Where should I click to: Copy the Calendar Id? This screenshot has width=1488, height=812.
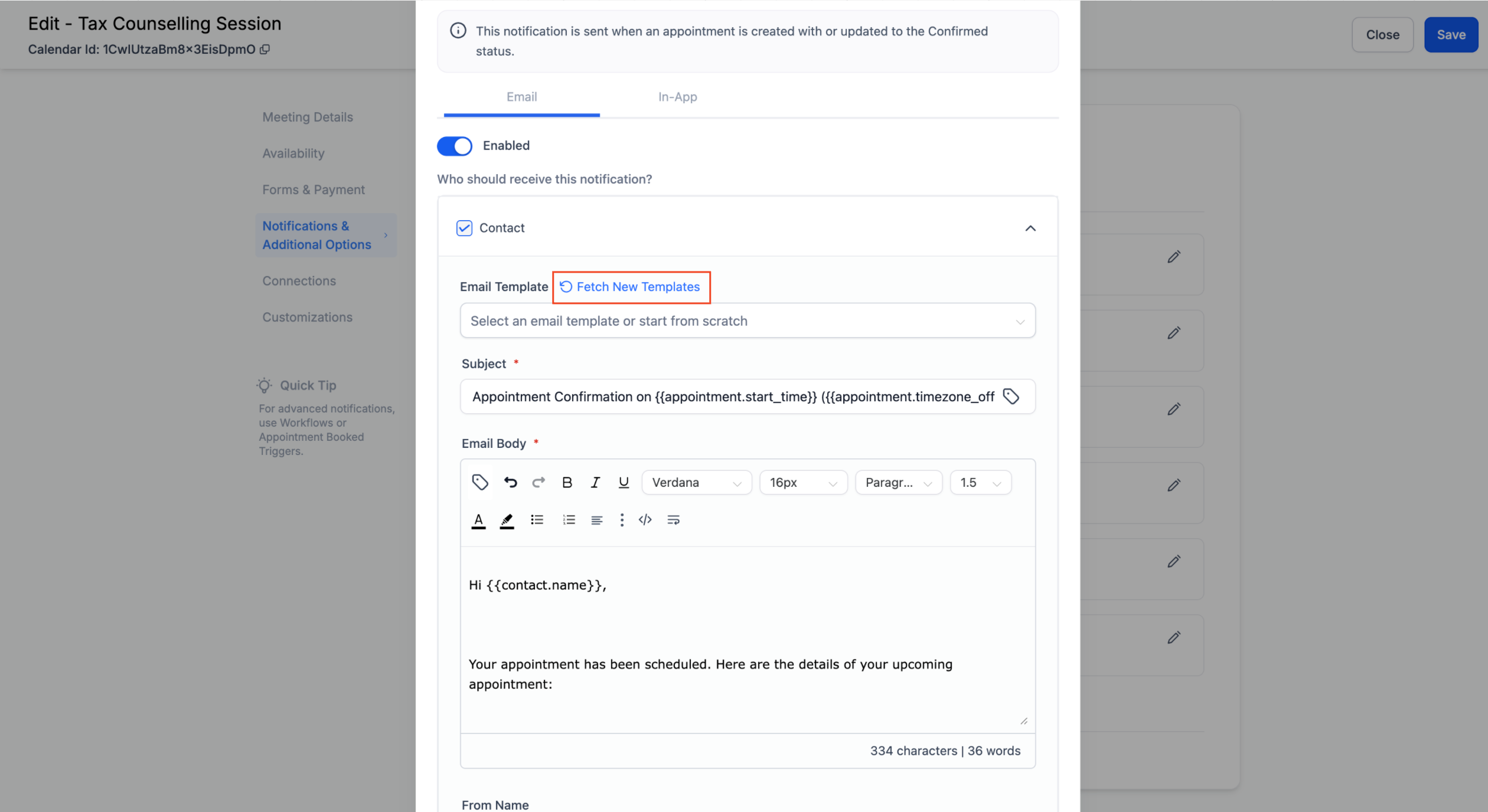(x=265, y=50)
